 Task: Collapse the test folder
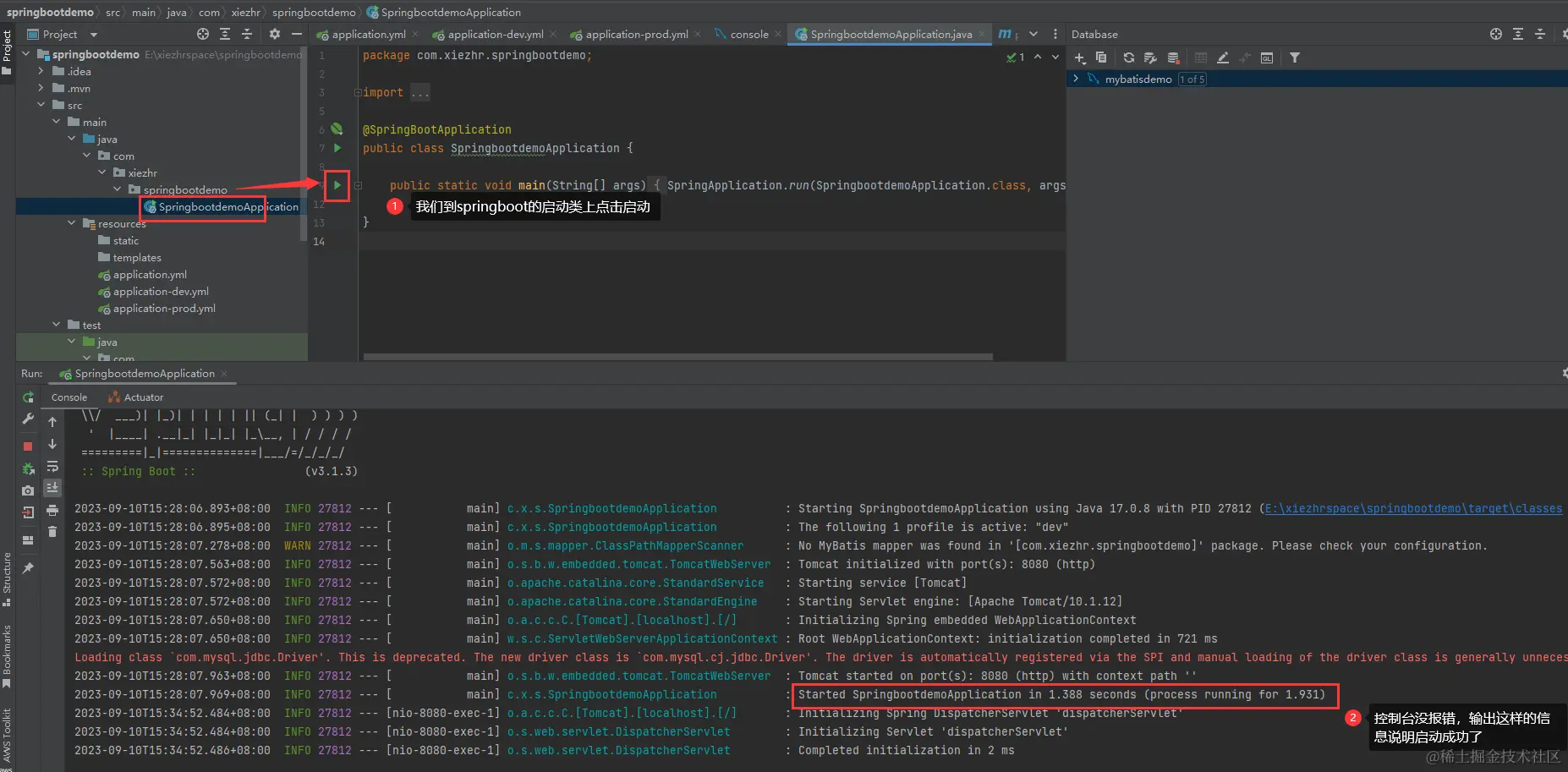(x=56, y=325)
